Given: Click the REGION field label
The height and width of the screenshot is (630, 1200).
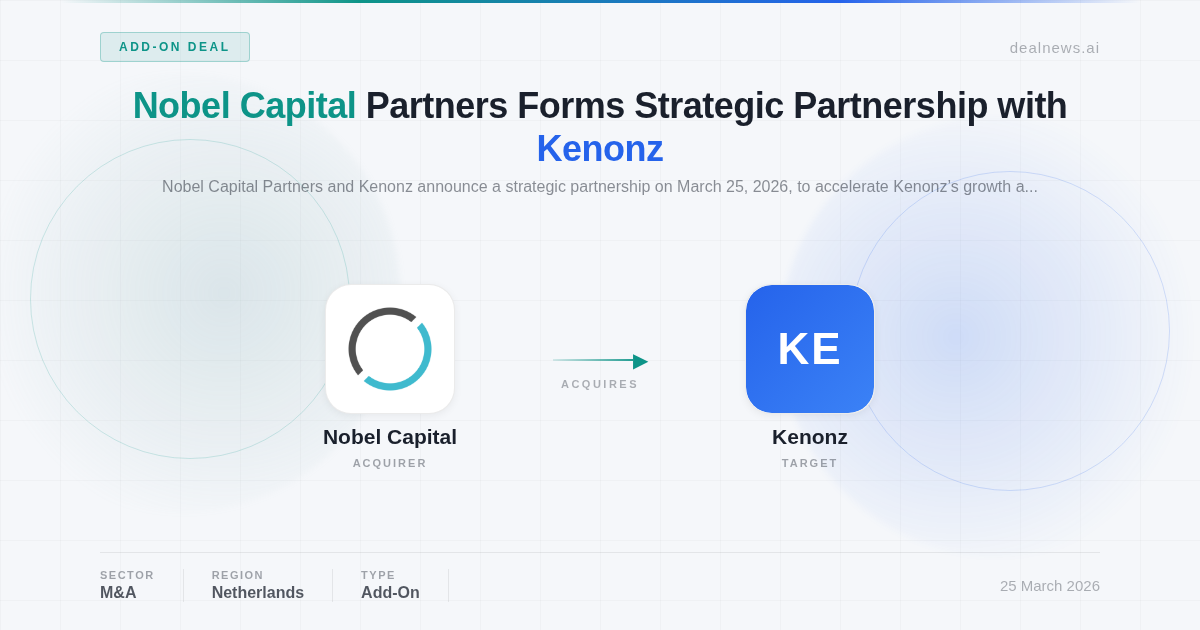Looking at the screenshot, I should [238, 575].
